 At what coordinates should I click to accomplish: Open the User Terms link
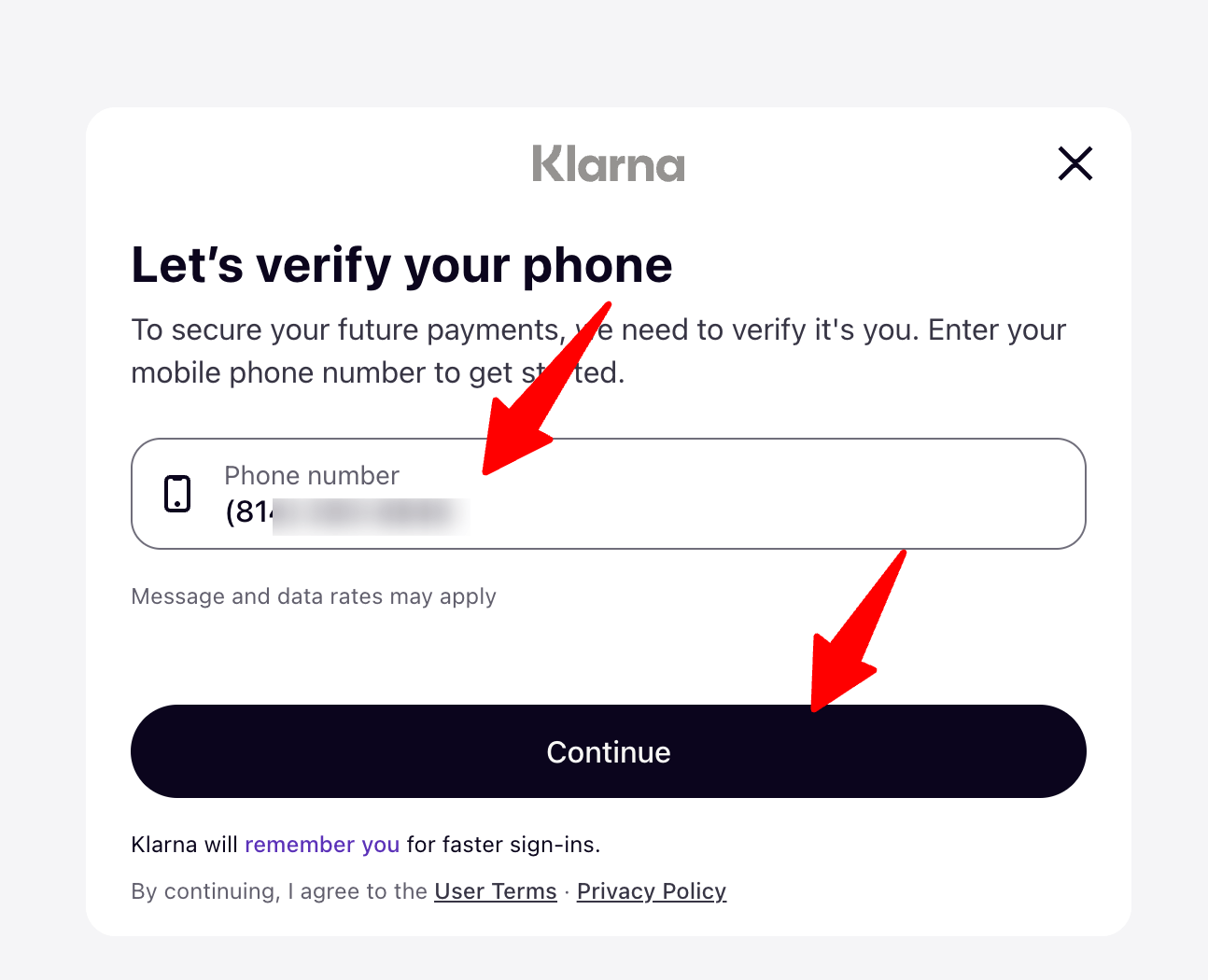point(495,890)
